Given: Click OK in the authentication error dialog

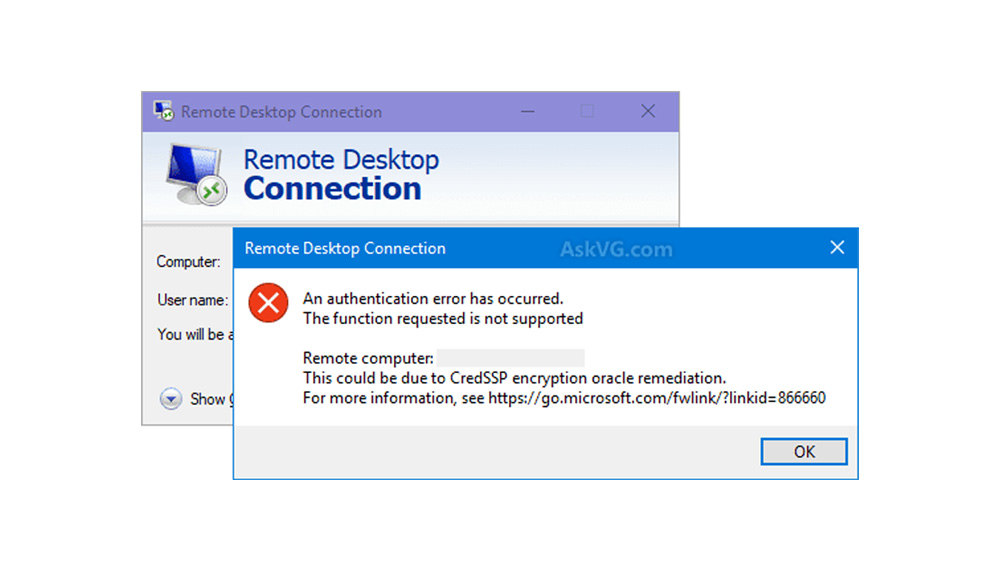Looking at the screenshot, I should [804, 452].
